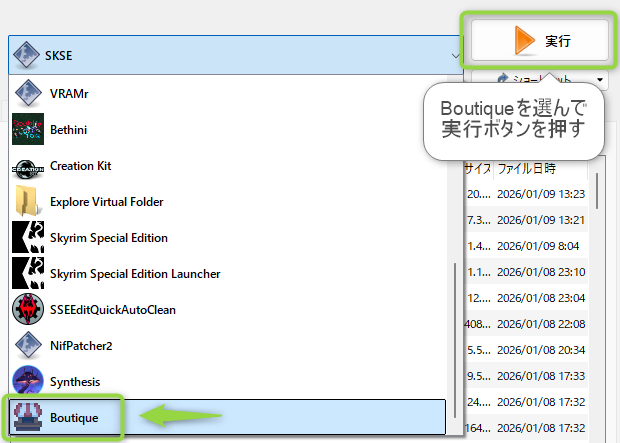
Task: Open the shortcut button dropdown arrow
Action: 601,79
